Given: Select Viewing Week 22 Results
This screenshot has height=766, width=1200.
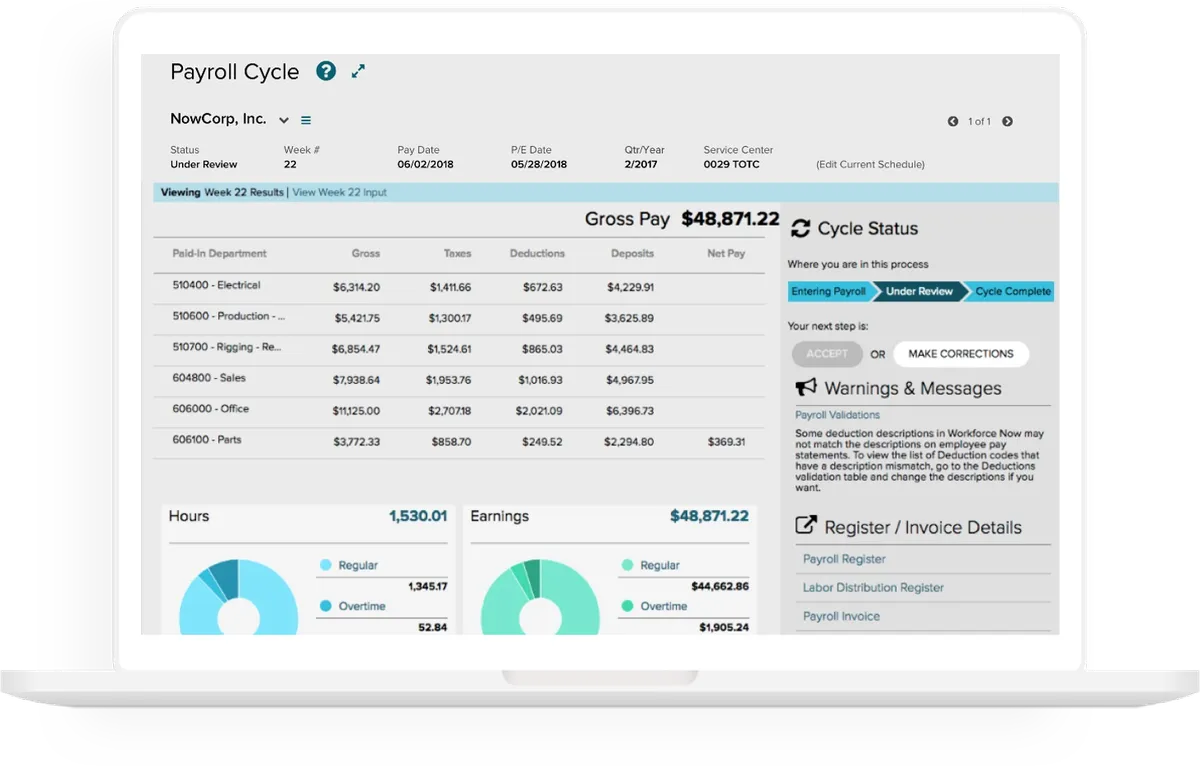Looking at the screenshot, I should pos(222,192).
